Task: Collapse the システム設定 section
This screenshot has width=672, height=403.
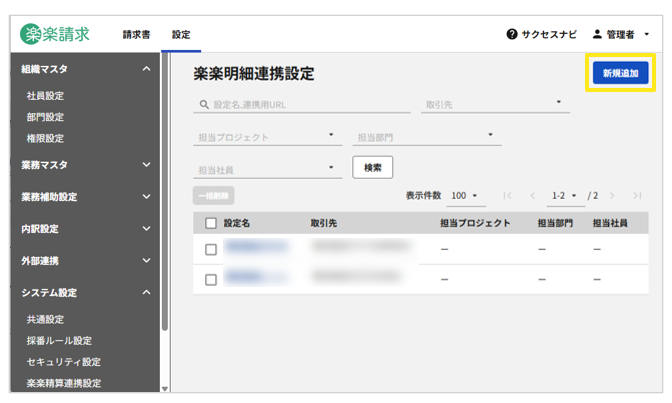Action: [x=146, y=292]
